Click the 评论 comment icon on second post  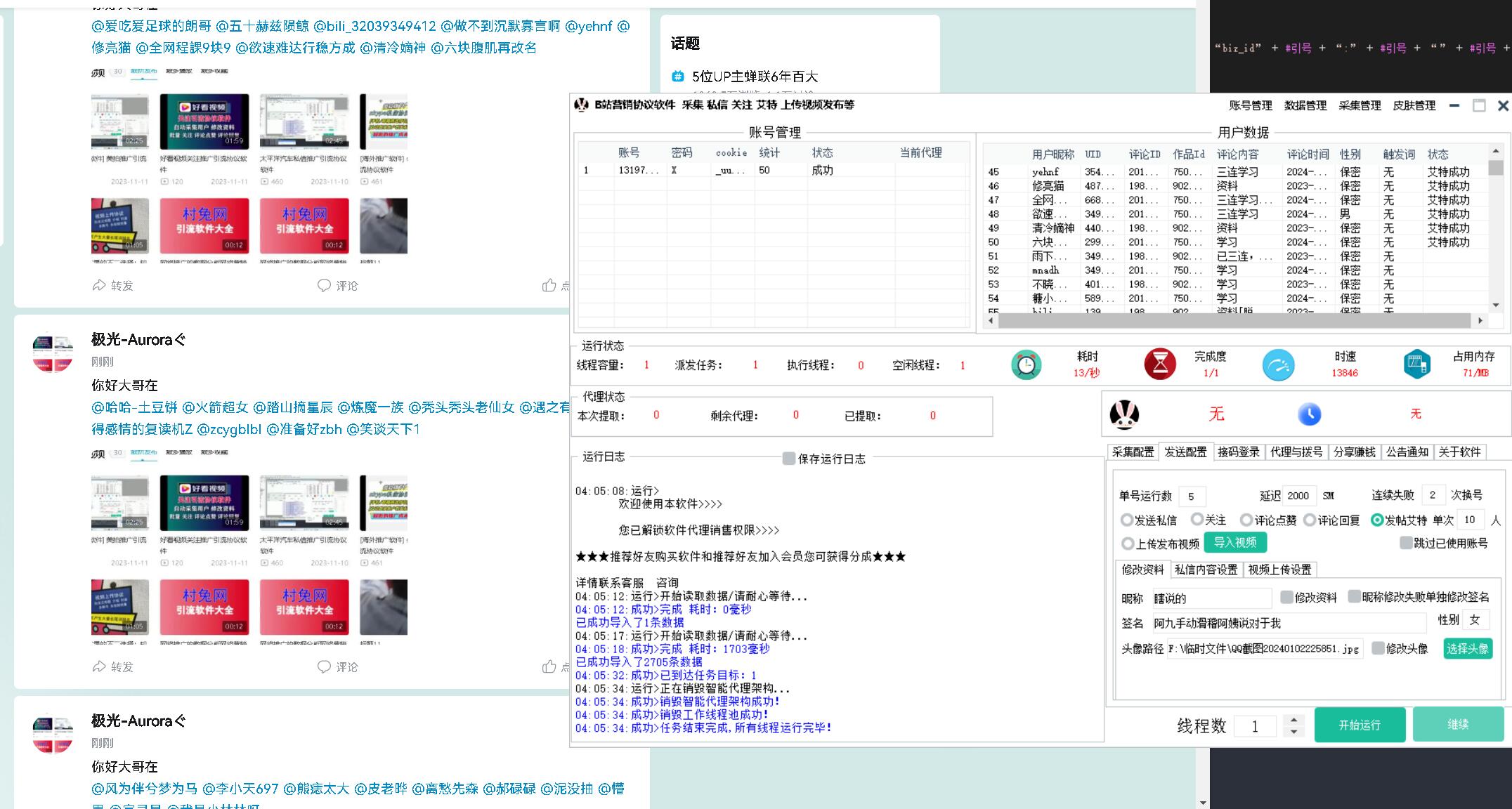click(x=324, y=666)
